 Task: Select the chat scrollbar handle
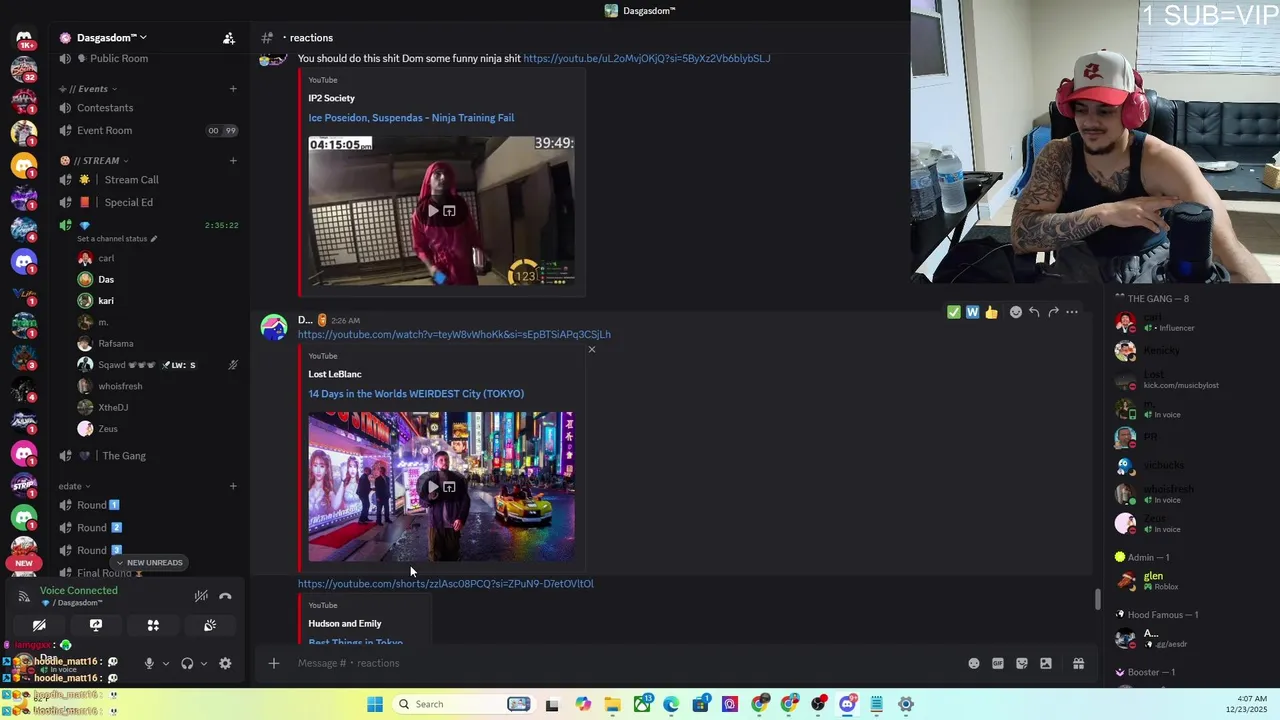pos(1098,599)
